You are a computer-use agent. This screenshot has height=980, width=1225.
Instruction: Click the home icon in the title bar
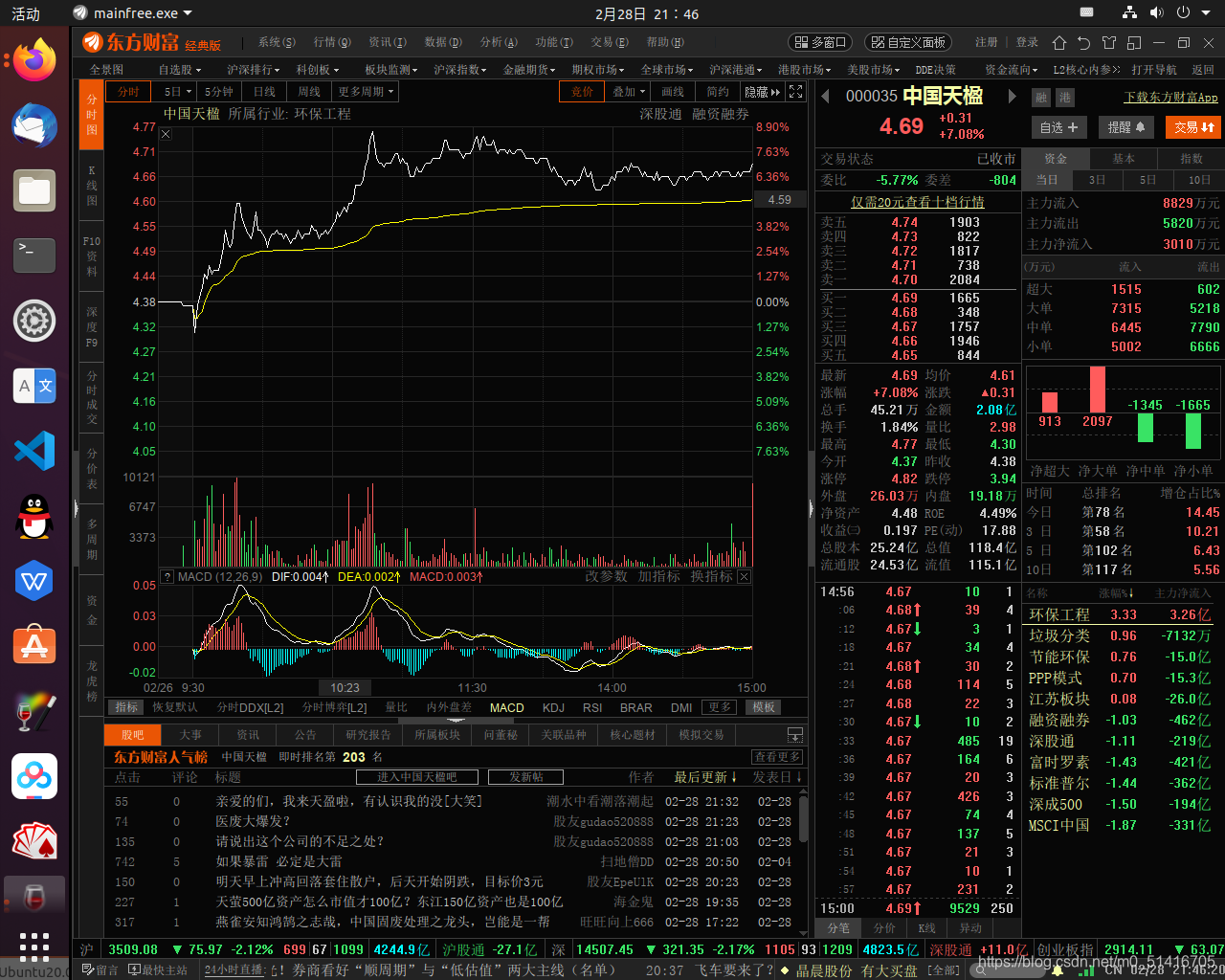pos(1058,43)
